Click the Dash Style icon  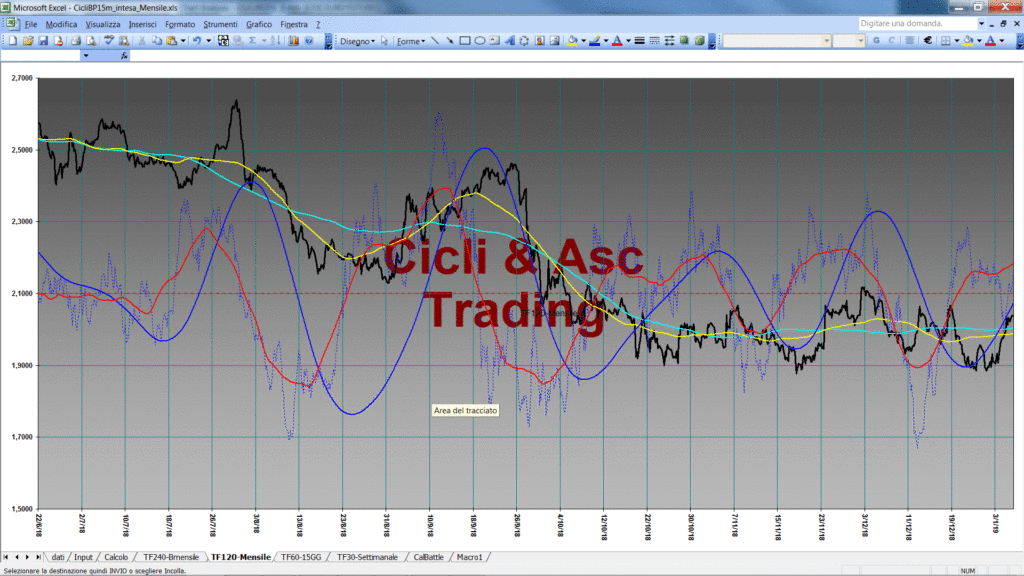(x=654, y=40)
